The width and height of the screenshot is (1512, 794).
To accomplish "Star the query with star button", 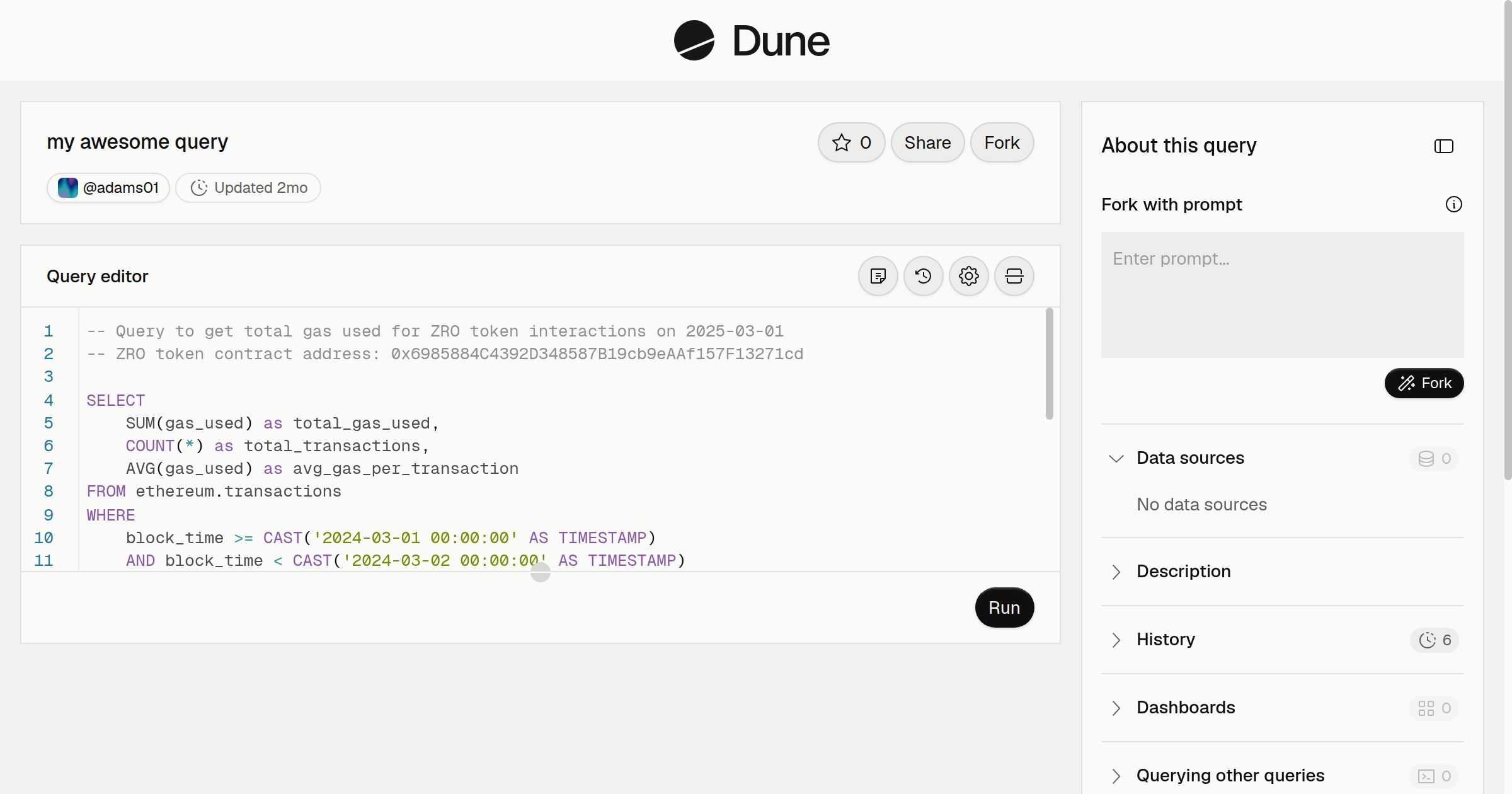I will [x=851, y=142].
